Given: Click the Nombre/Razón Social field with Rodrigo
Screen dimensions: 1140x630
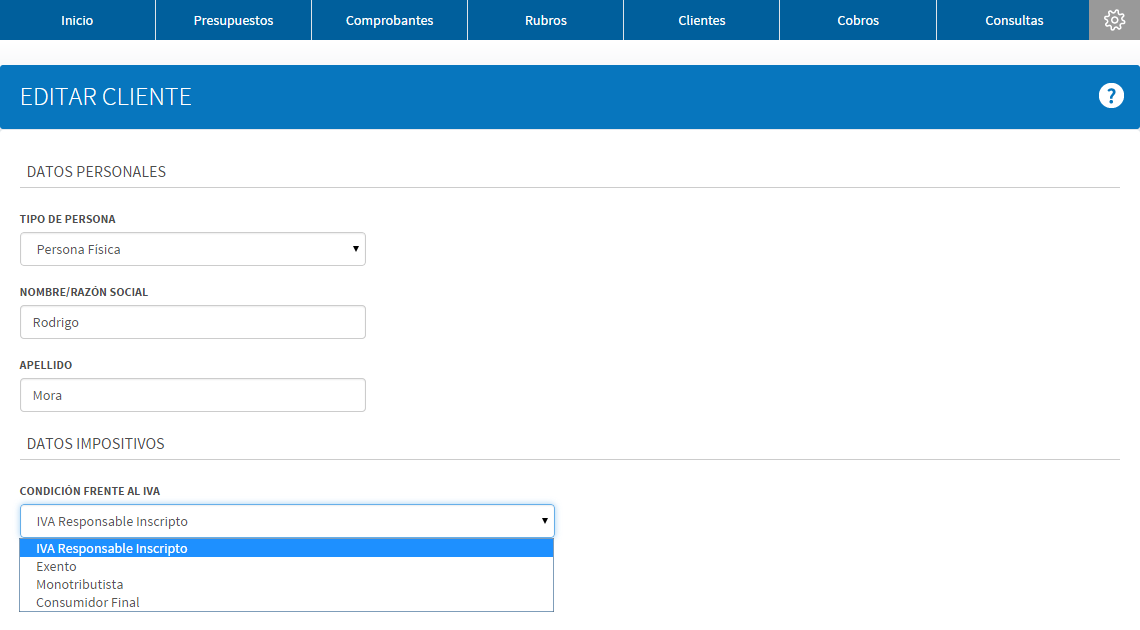Looking at the screenshot, I should (x=193, y=322).
